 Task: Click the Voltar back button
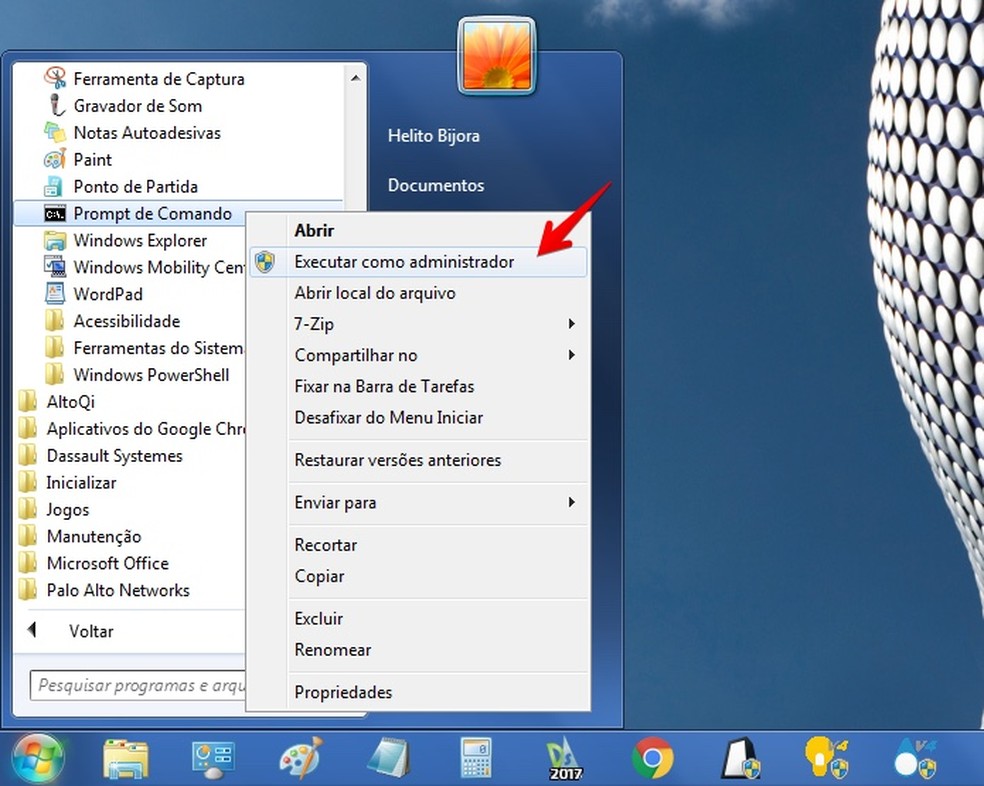(90, 631)
